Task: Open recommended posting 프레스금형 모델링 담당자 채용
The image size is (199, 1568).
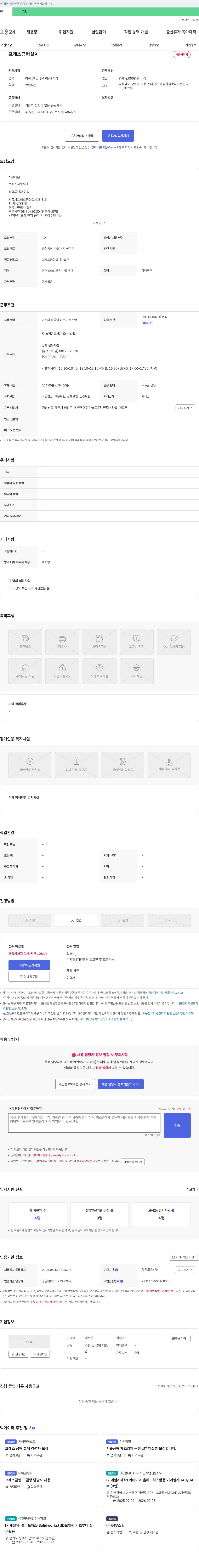Action: [x=28, y=1480]
